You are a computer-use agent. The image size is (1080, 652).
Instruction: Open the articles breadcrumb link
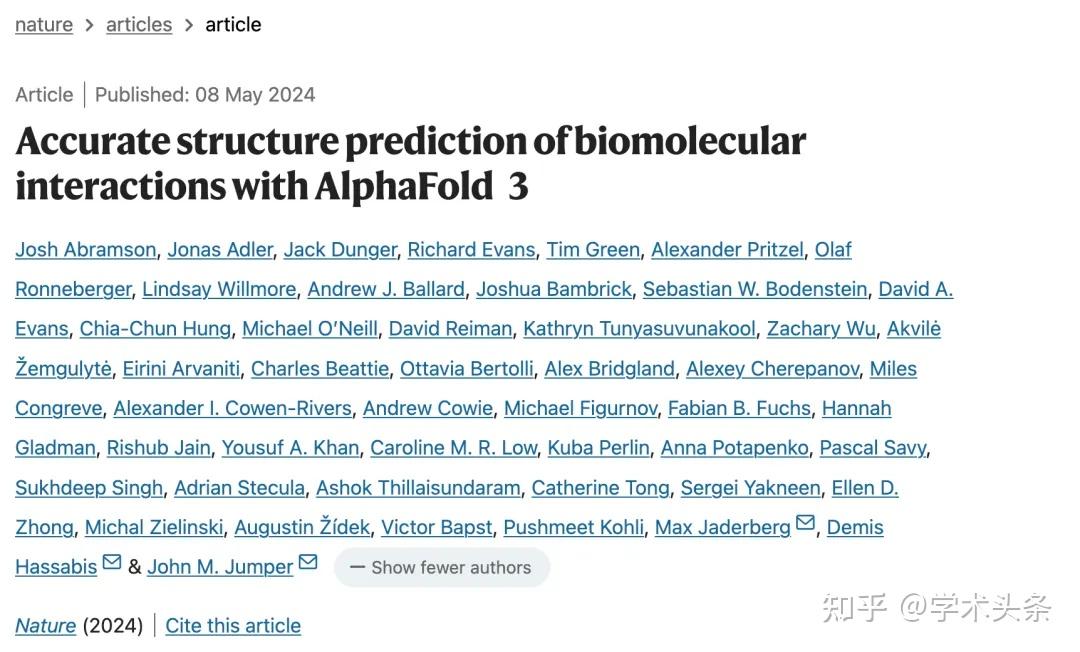(138, 24)
